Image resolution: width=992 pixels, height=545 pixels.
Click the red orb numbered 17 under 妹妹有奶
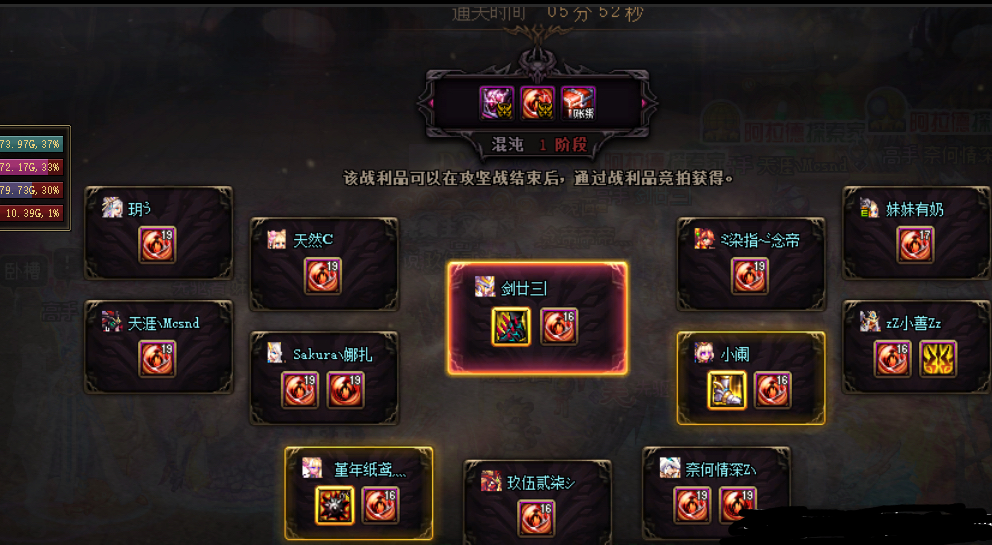[915, 245]
